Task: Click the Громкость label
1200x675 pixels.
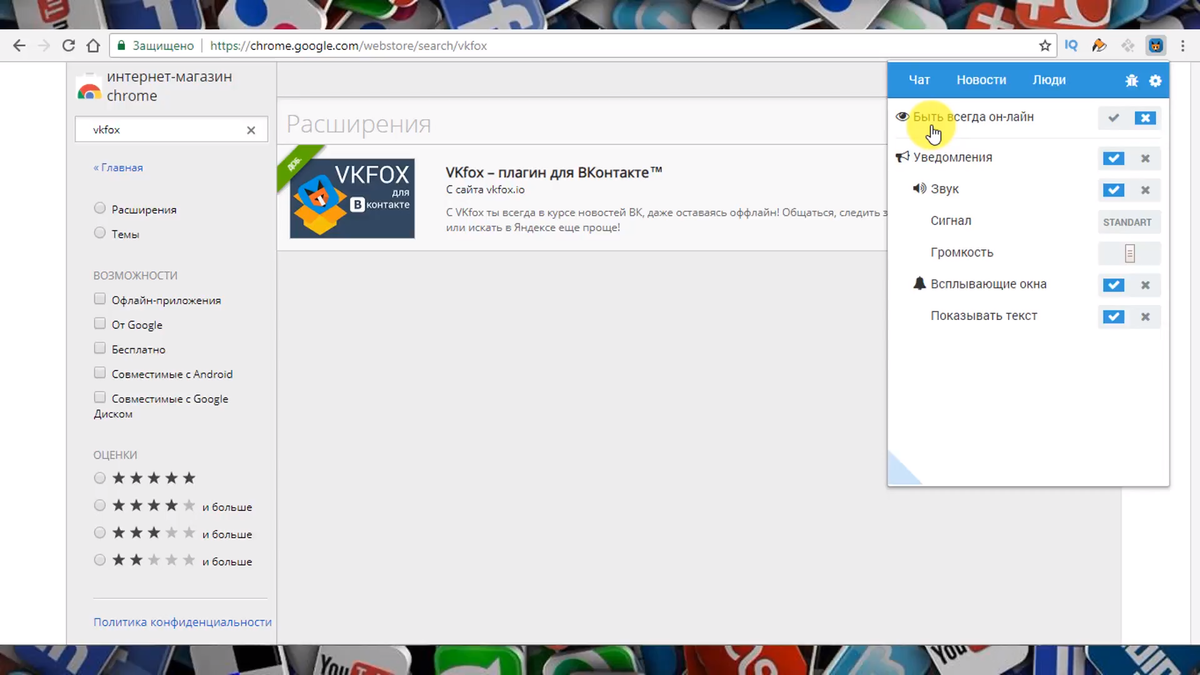Action: tap(962, 253)
